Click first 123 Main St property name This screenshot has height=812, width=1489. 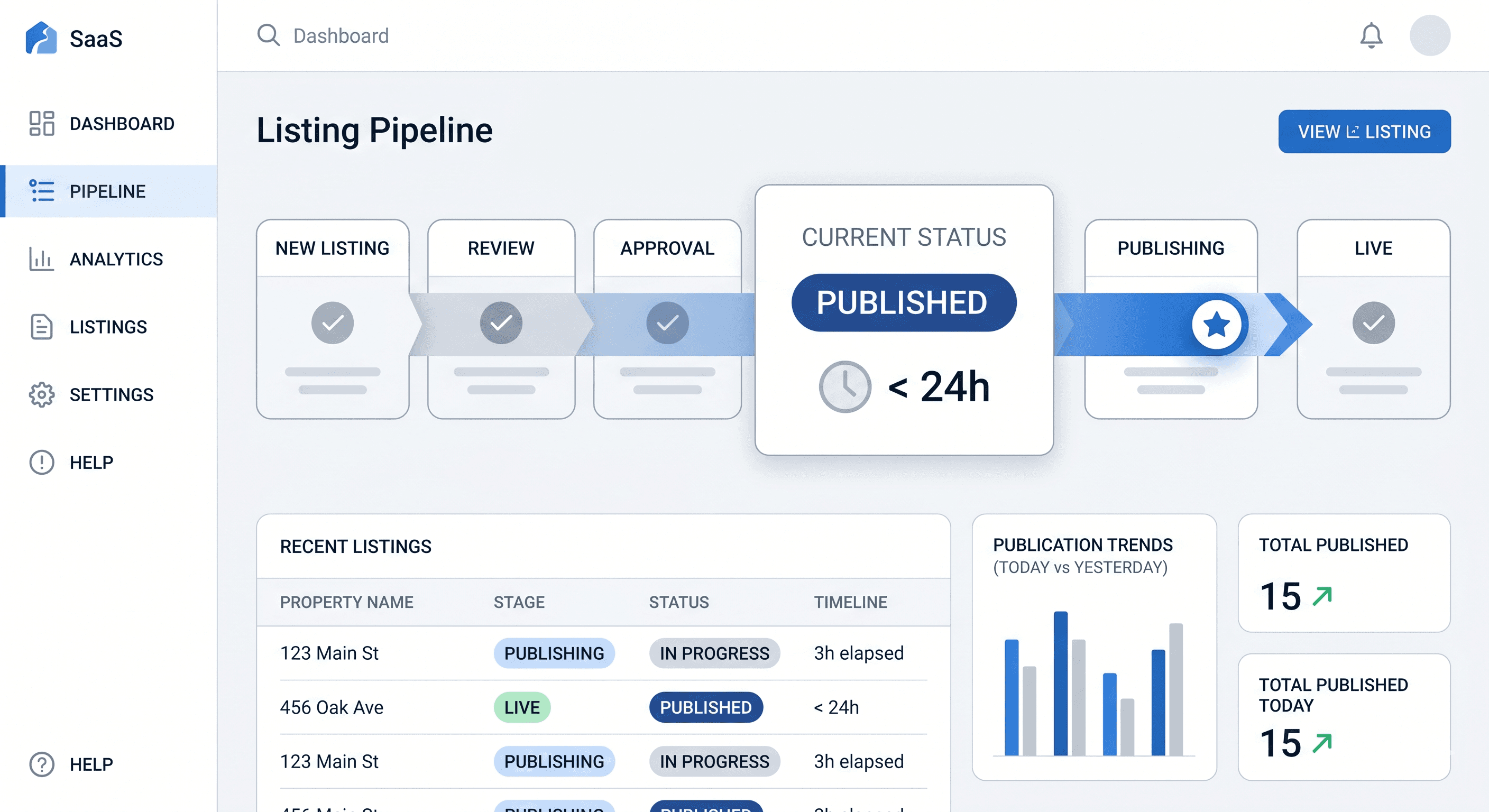(x=329, y=653)
